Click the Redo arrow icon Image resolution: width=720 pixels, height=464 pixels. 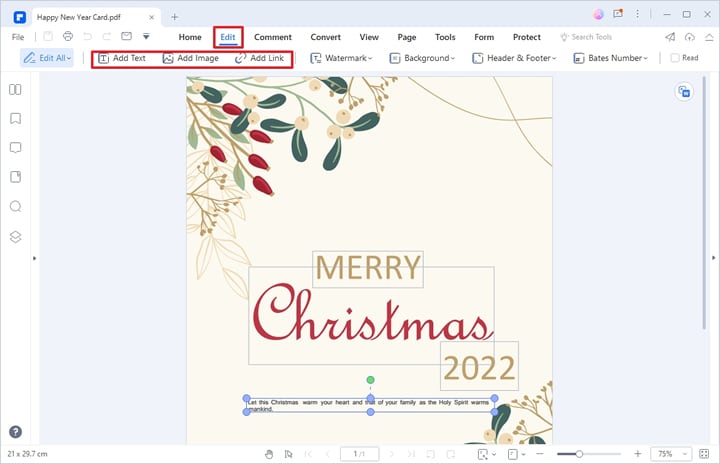[107, 36]
